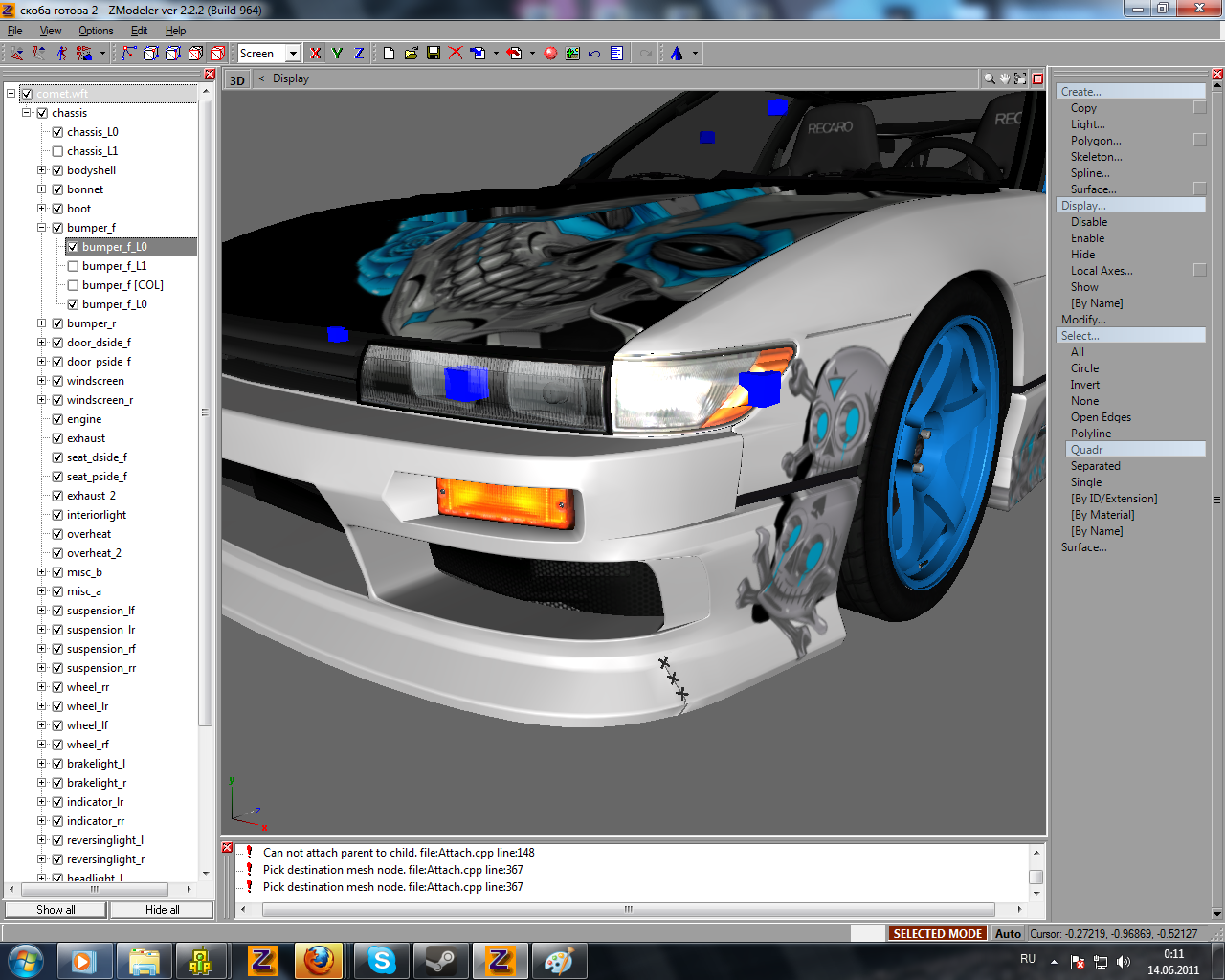Enable the chassis_L1 checkbox
This screenshot has width=1225, height=980.
57,151
